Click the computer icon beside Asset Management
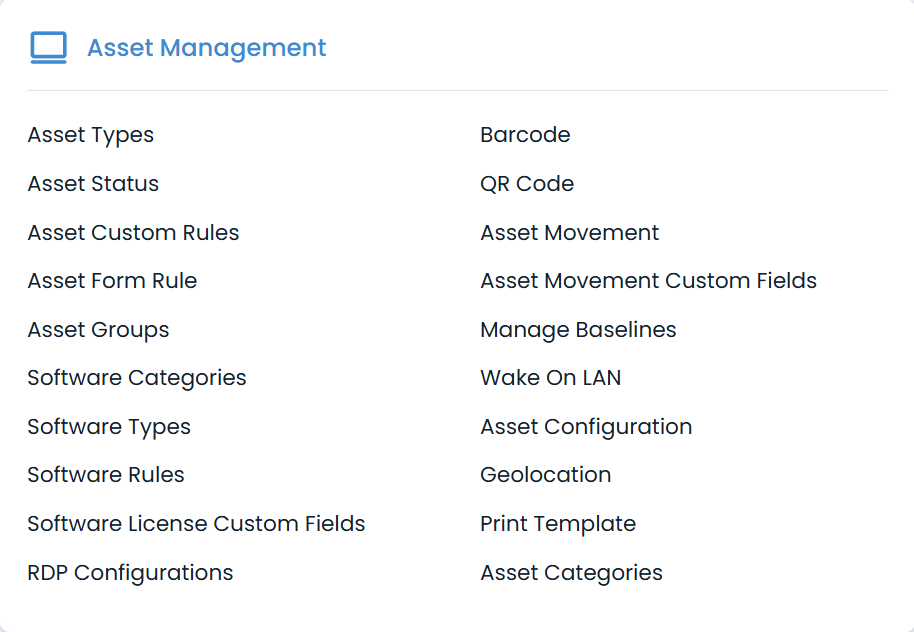The height and width of the screenshot is (632, 914). (48, 47)
